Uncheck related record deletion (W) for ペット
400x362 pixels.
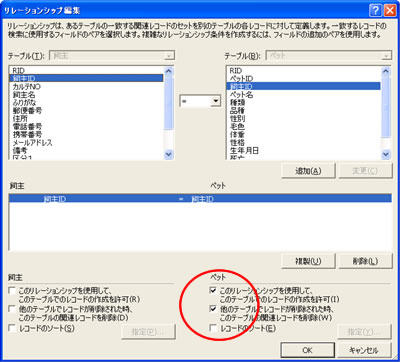click(213, 309)
